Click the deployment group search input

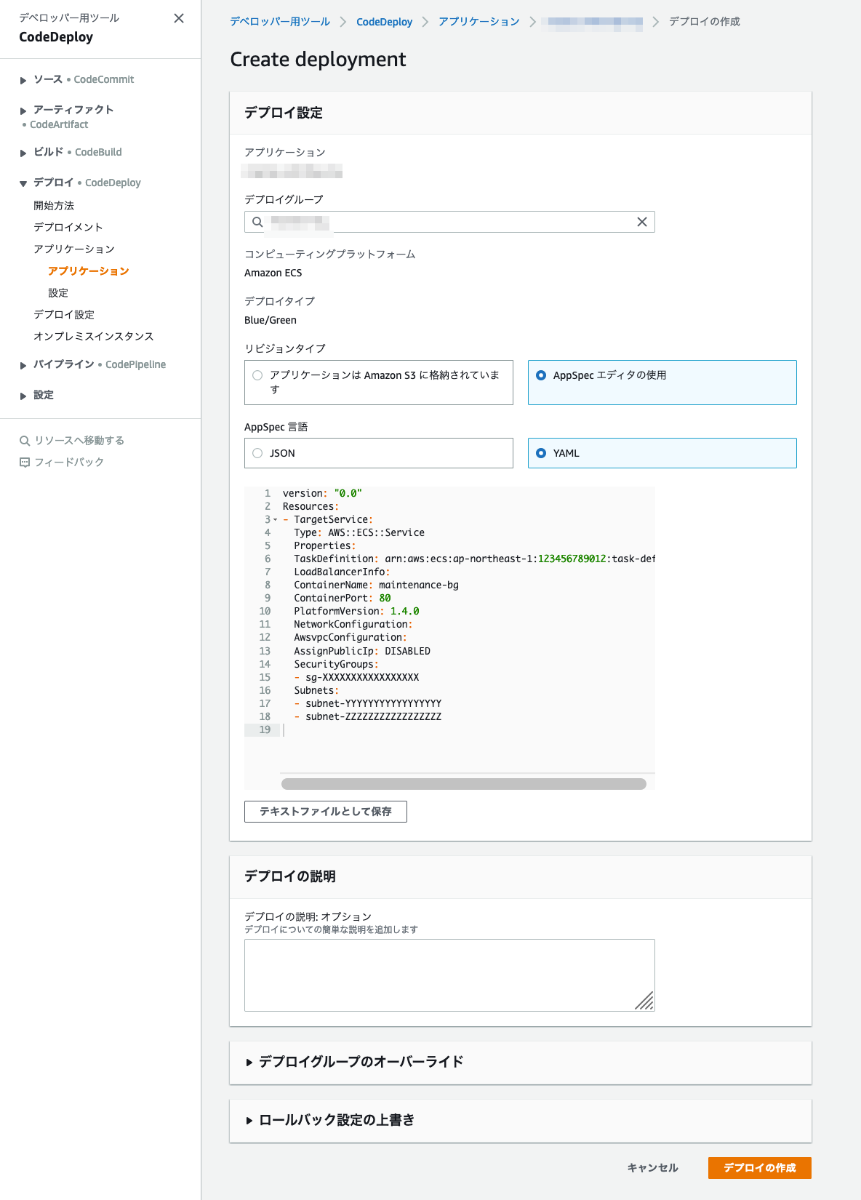click(449, 222)
